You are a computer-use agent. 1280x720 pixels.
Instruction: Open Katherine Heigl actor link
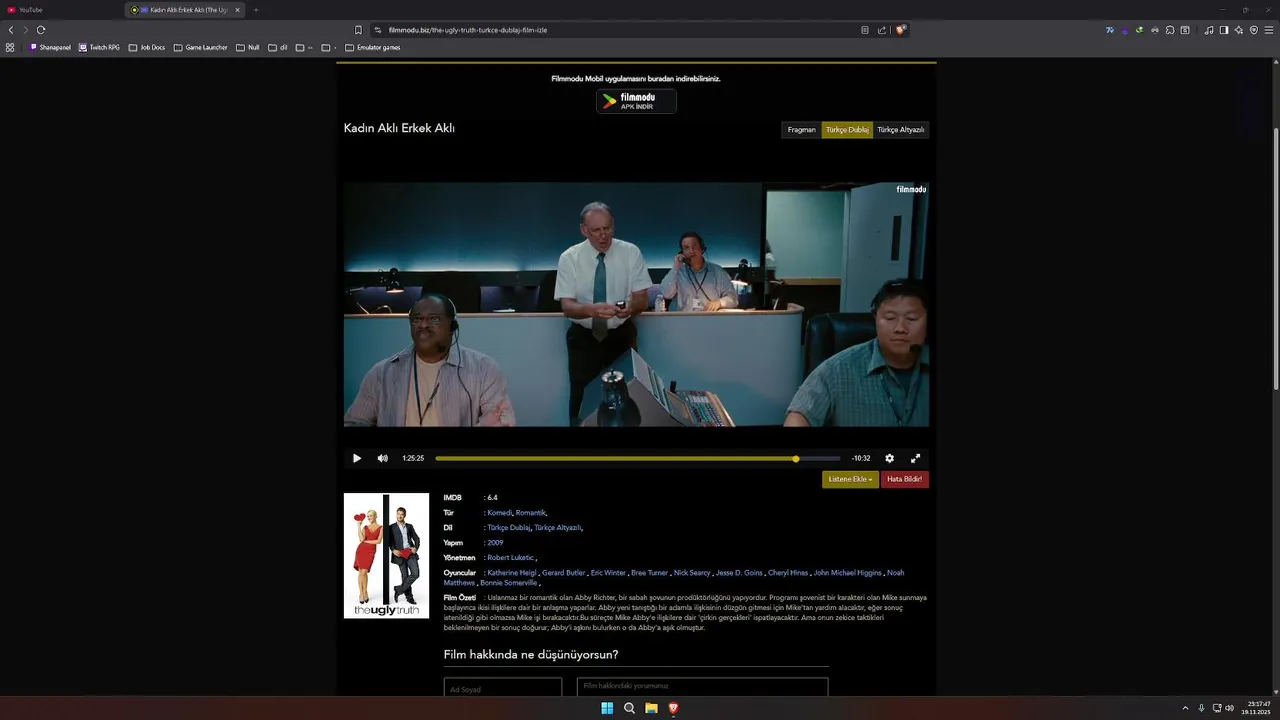point(512,573)
